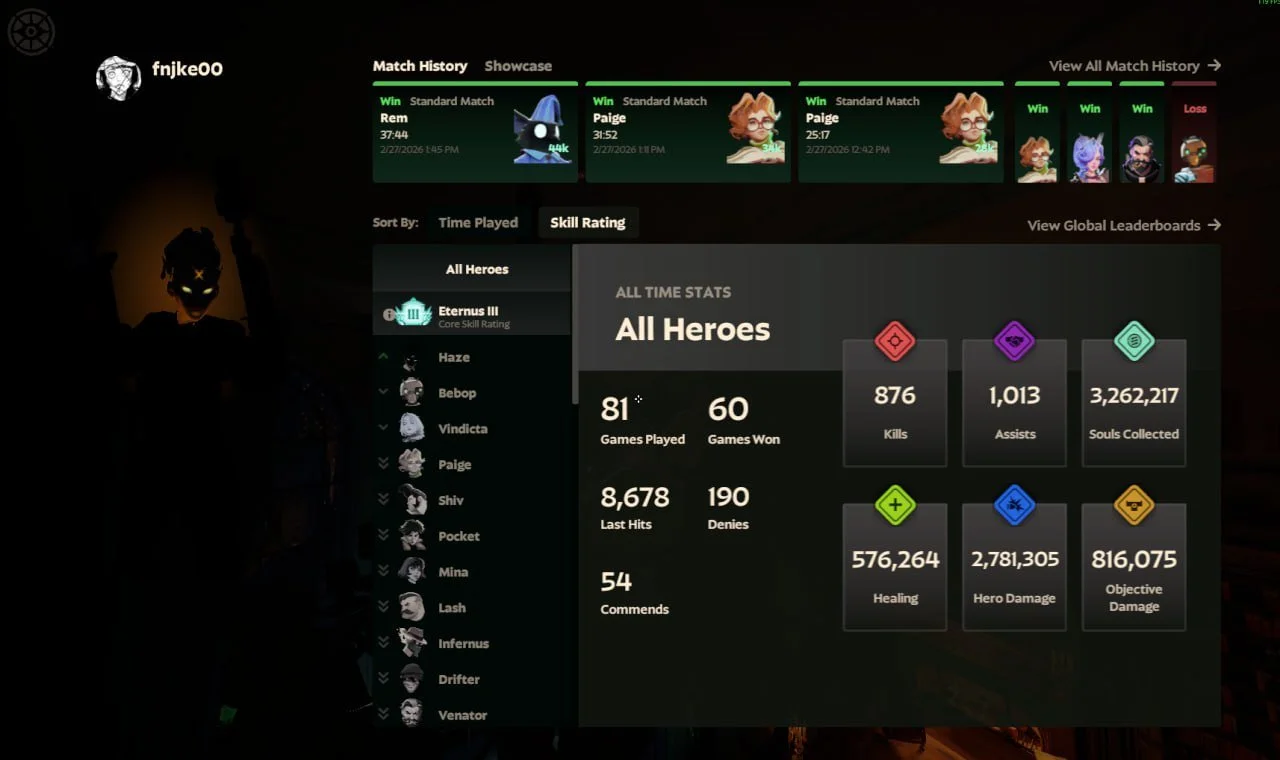Screen dimensions: 1280x760
Task: Click the orange Objective Damage icon
Action: (1134, 505)
